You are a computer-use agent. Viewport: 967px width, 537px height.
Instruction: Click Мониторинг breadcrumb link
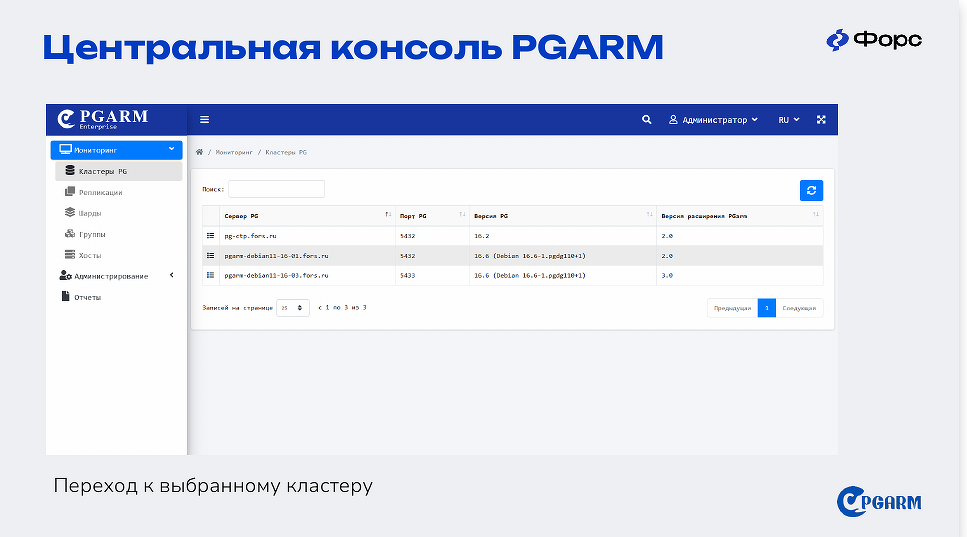click(234, 152)
